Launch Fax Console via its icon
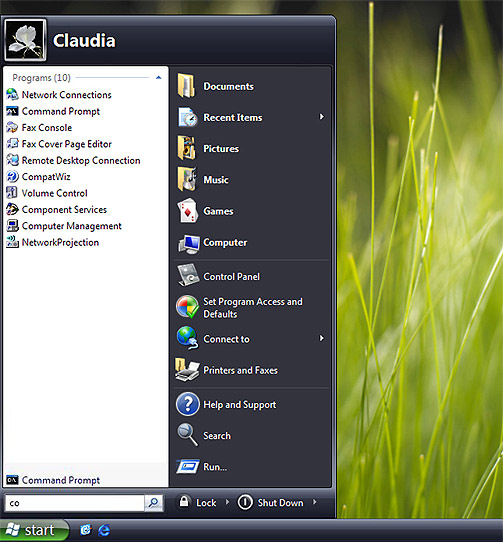The image size is (503, 542). [x=12, y=127]
